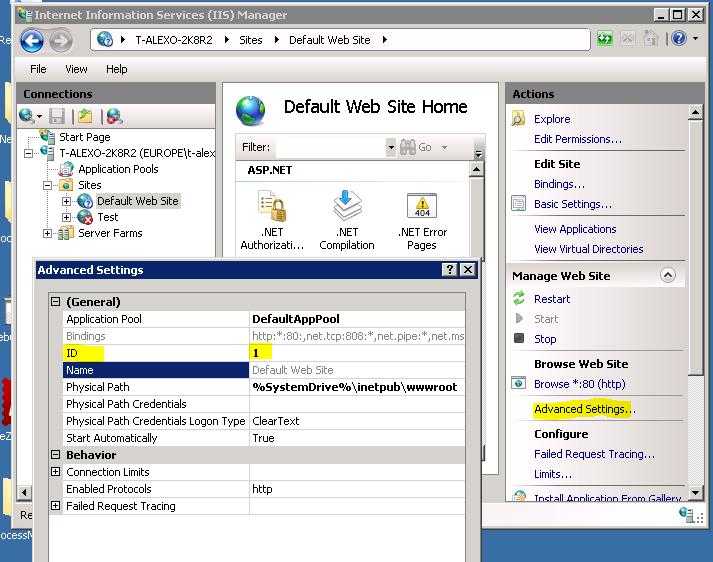The image size is (713, 562).
Task: Expand the Failed Request Tracing property
Action: coord(55,506)
